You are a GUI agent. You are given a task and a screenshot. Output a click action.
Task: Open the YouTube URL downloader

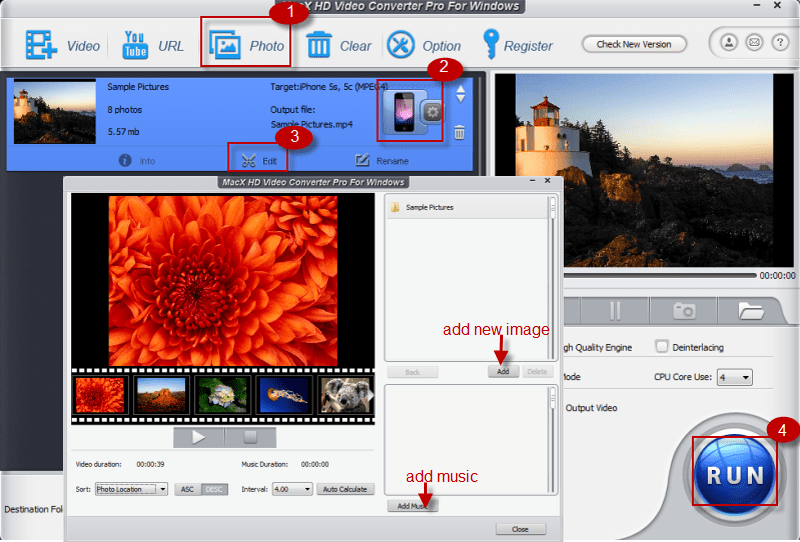[153, 45]
